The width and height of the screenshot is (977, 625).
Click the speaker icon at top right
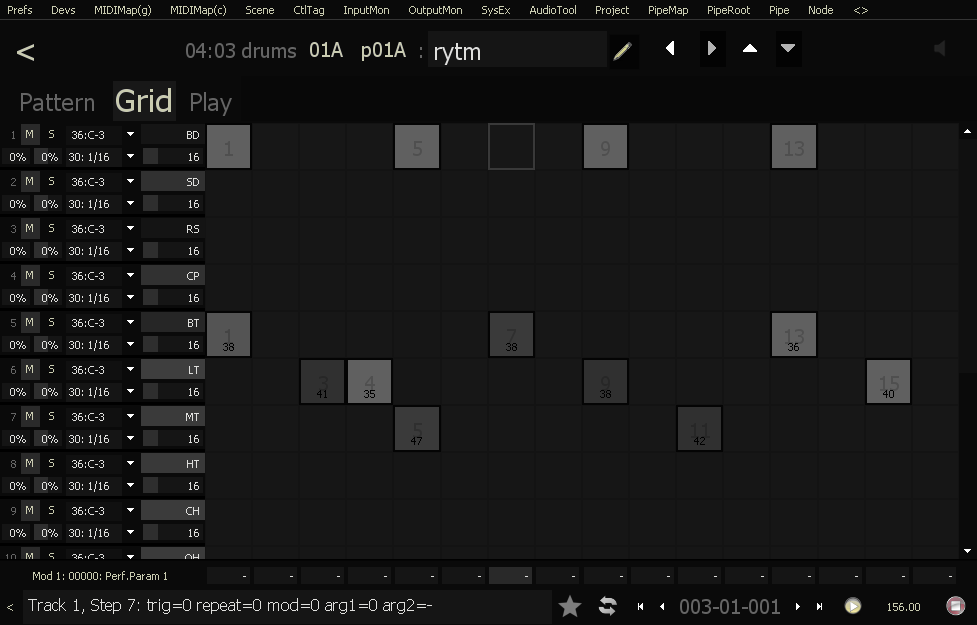(x=940, y=49)
